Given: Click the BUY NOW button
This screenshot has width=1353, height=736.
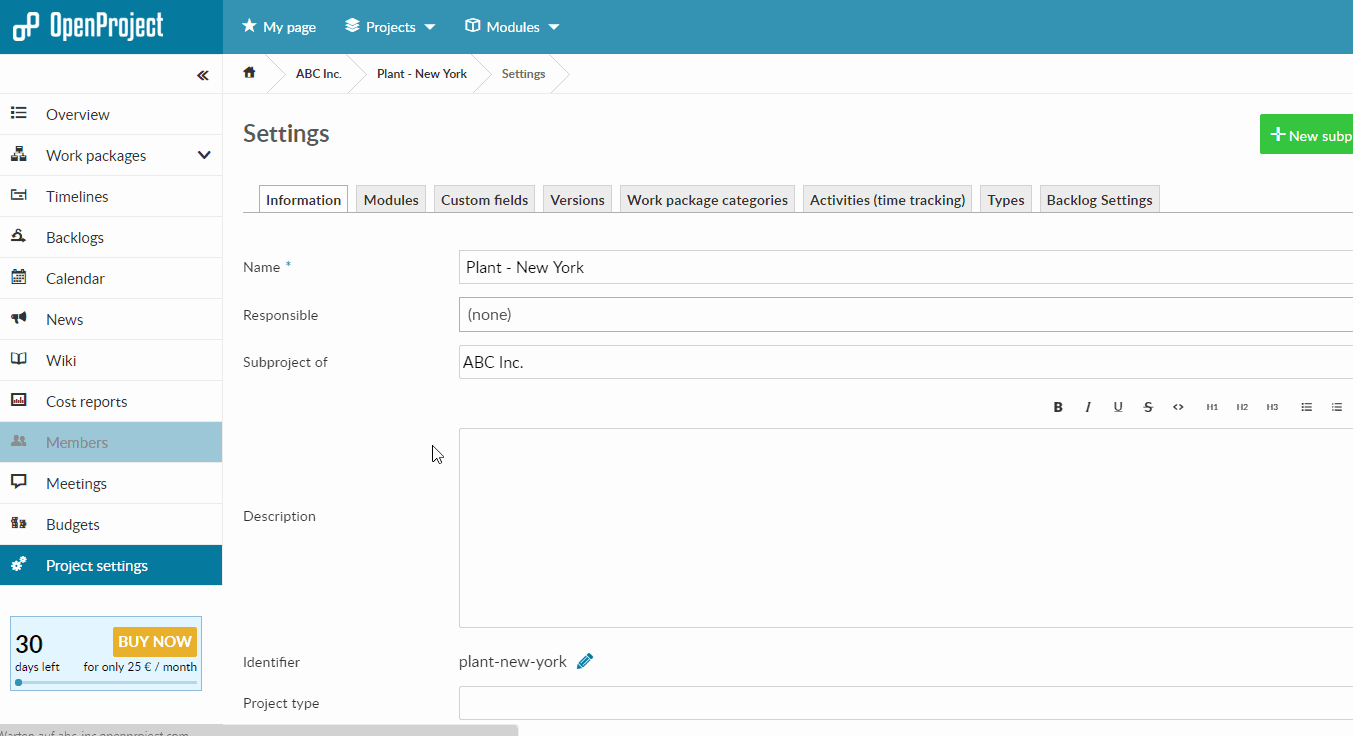Looking at the screenshot, I should [155, 641].
